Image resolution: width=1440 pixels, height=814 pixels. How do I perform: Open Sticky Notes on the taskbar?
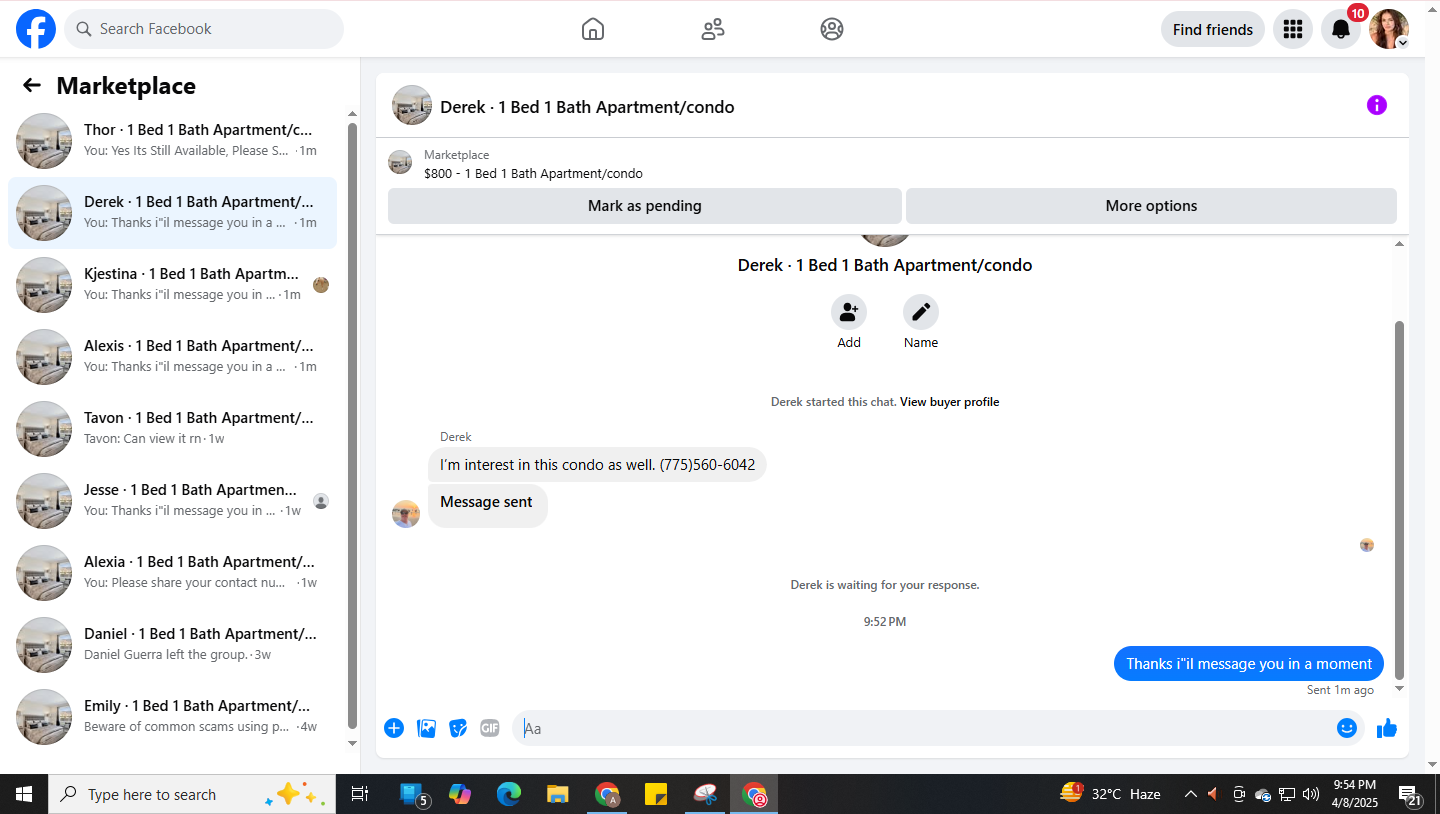pos(656,794)
